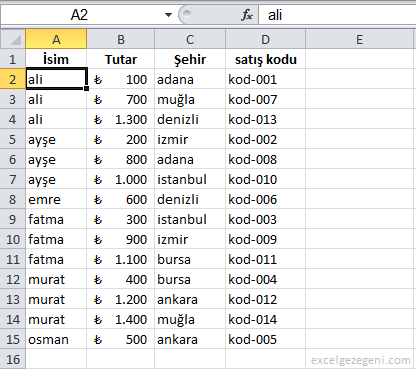416x369 pixels.
Task: Select the cell kod-014
Action: (265, 319)
